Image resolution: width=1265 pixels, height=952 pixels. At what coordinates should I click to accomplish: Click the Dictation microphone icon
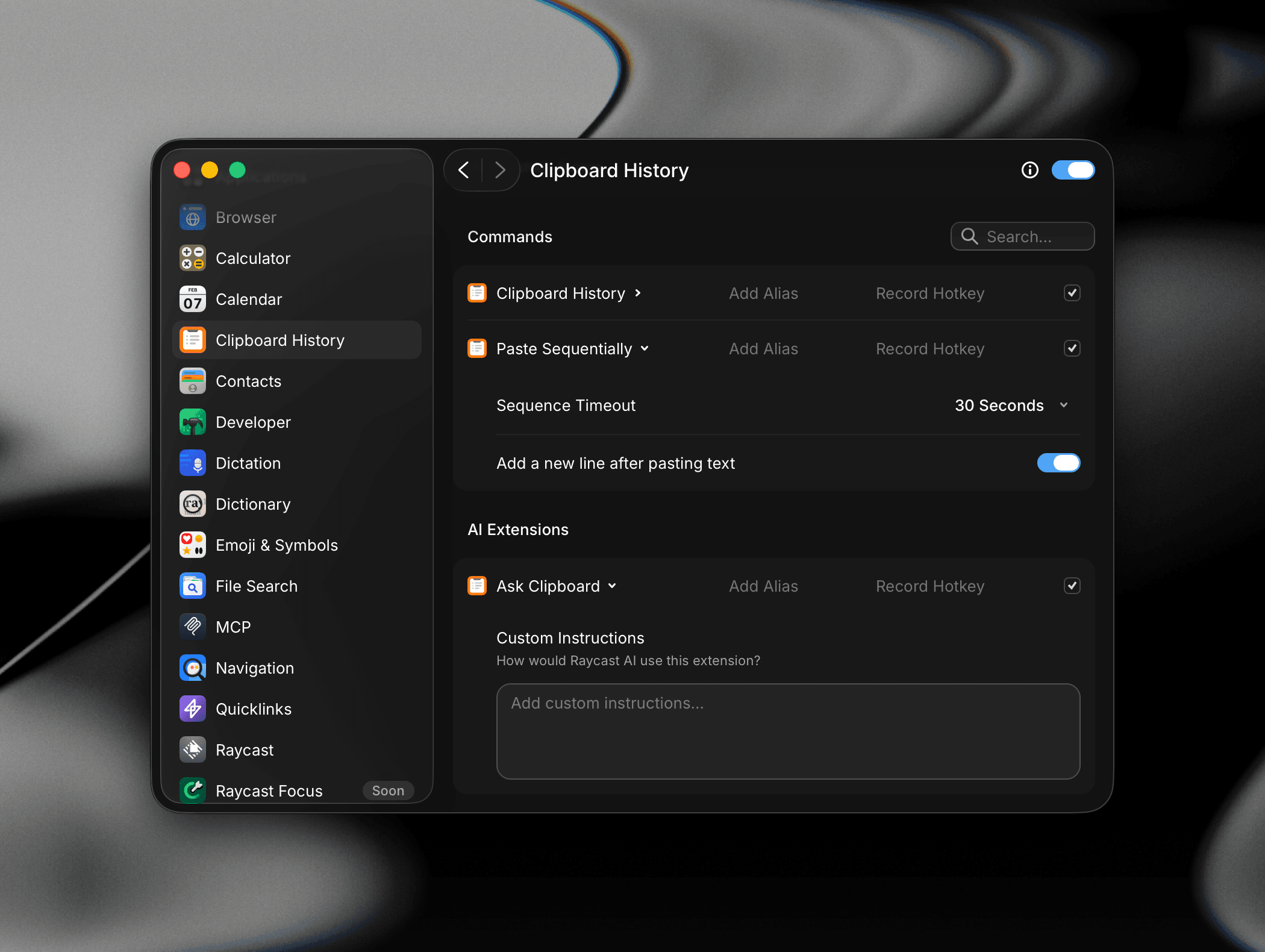click(x=193, y=463)
